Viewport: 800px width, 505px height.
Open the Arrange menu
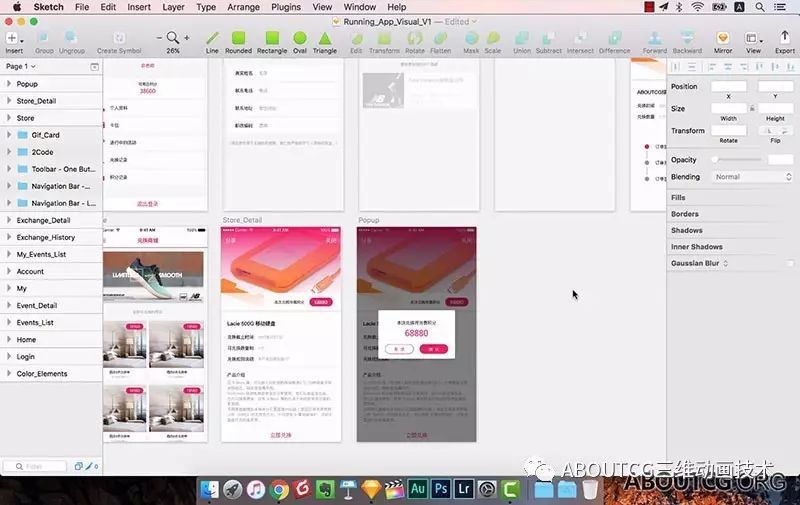point(243,7)
